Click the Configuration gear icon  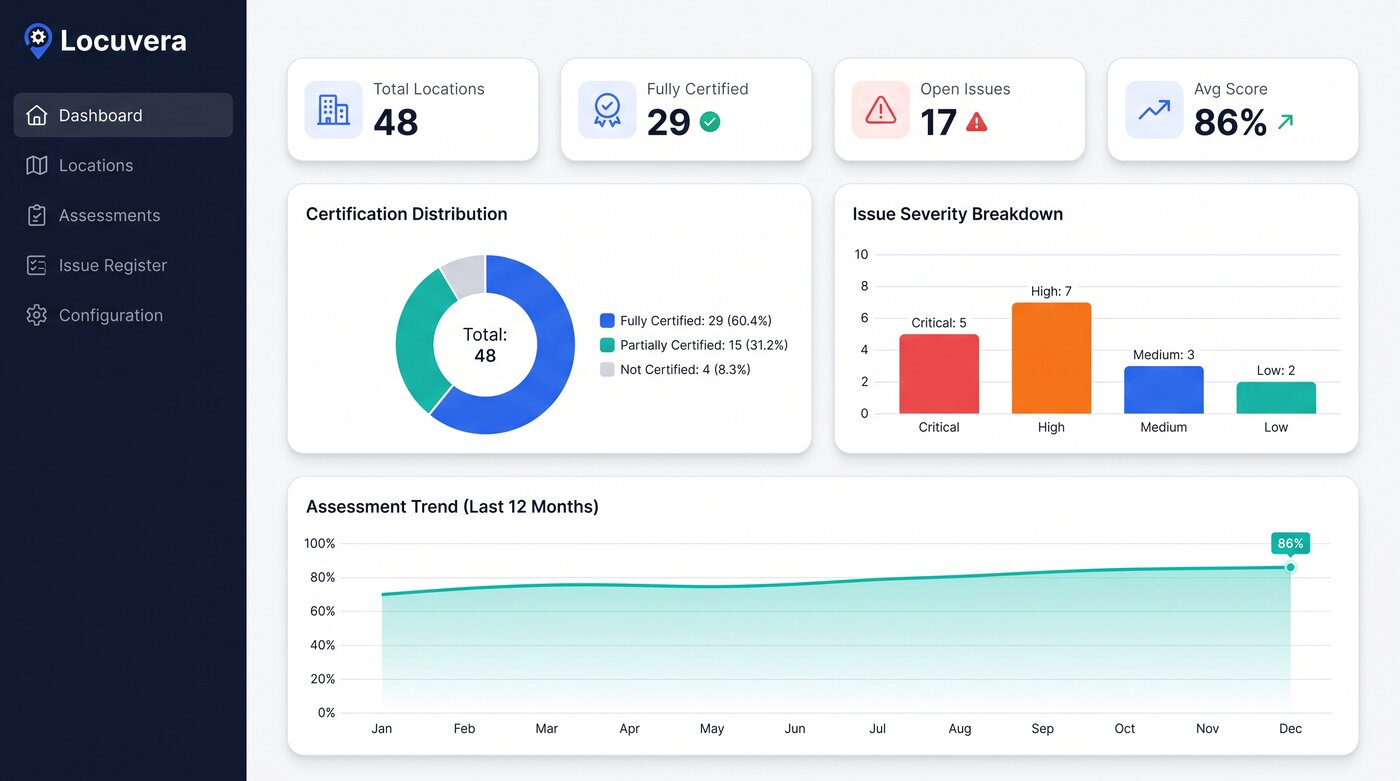(37, 315)
